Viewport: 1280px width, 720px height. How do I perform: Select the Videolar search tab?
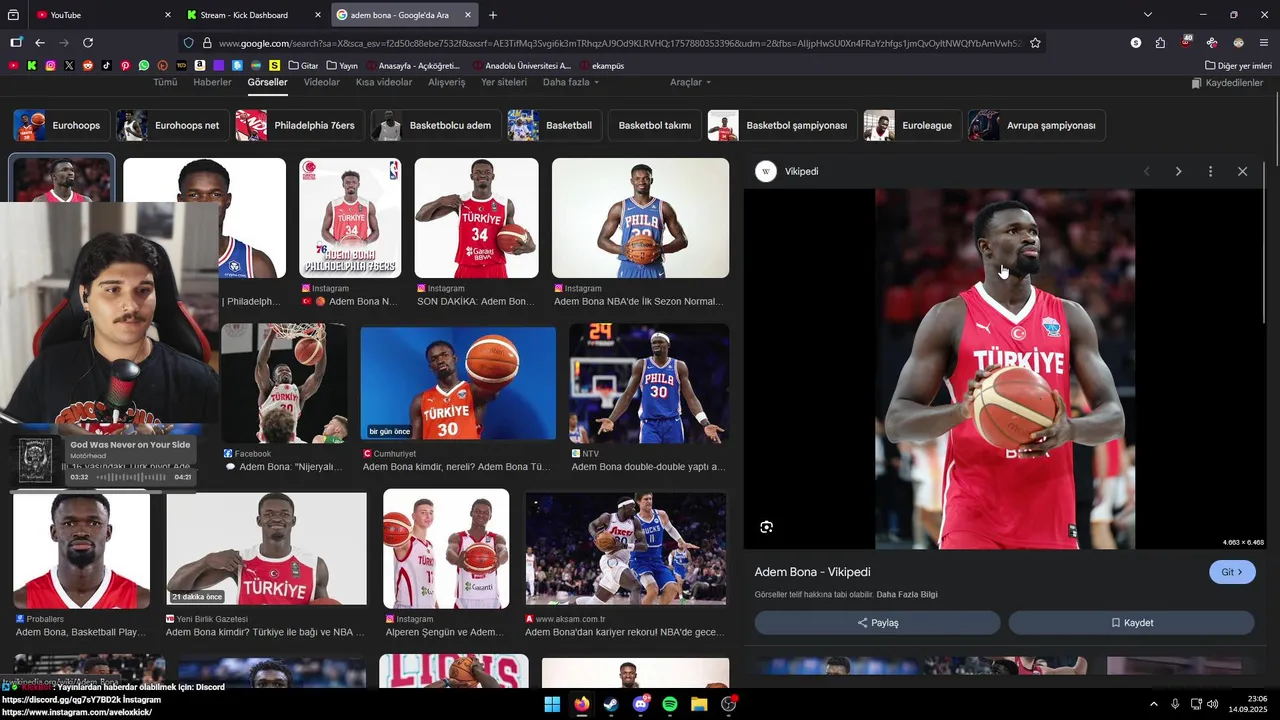pos(322,82)
